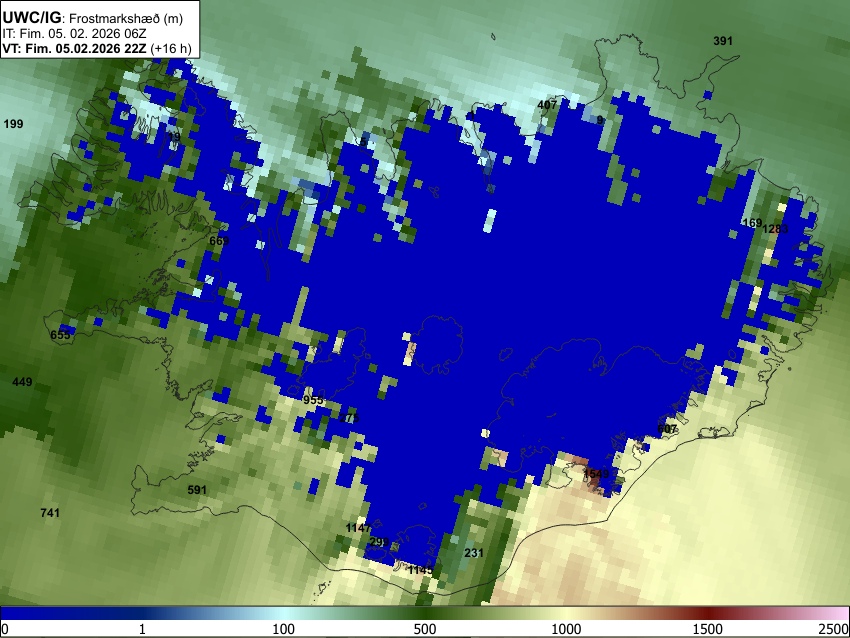Click the map value 407 on the north coast
This screenshot has width=850, height=638.
click(547, 105)
